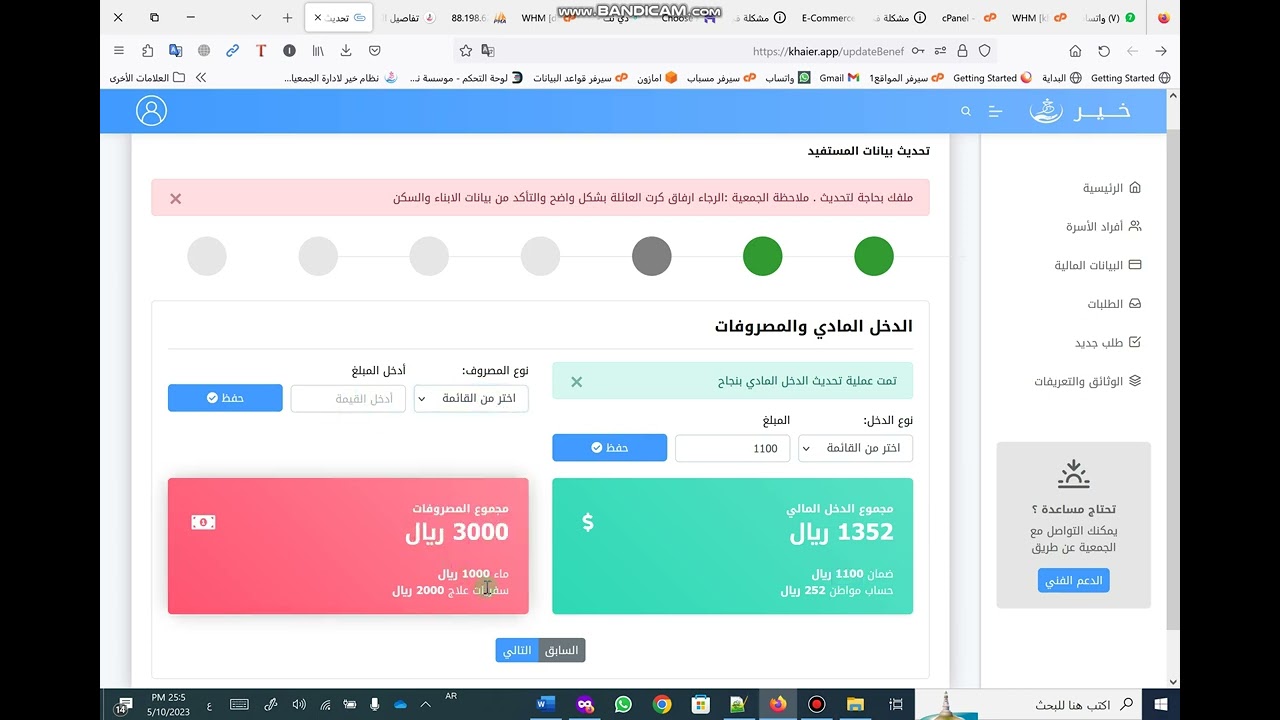Click the browser Home button
1280x720 pixels.
click(x=1075, y=50)
